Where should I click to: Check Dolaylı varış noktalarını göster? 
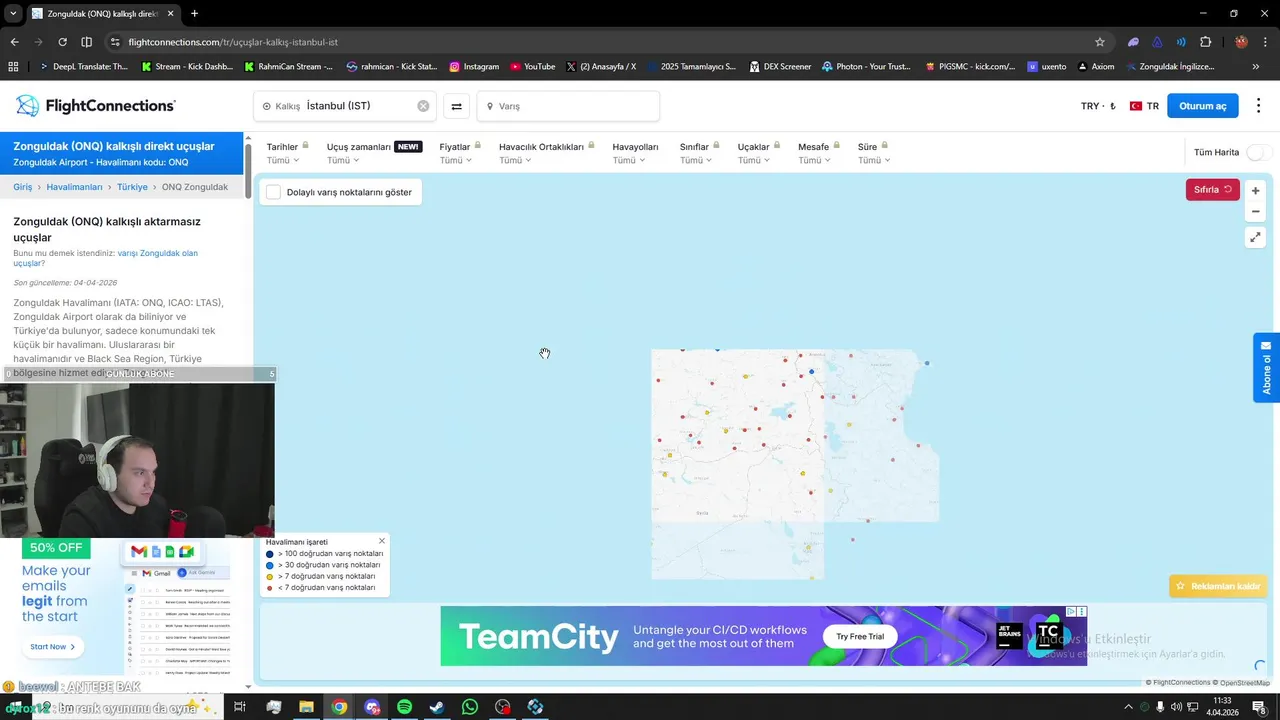coord(273,192)
